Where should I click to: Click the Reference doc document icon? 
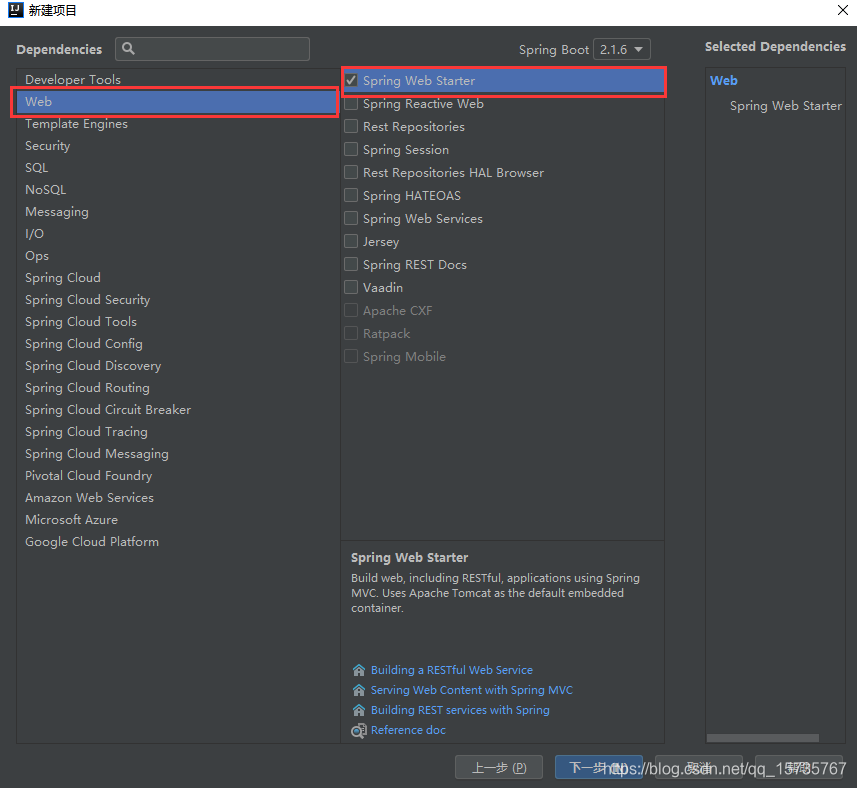pos(359,731)
